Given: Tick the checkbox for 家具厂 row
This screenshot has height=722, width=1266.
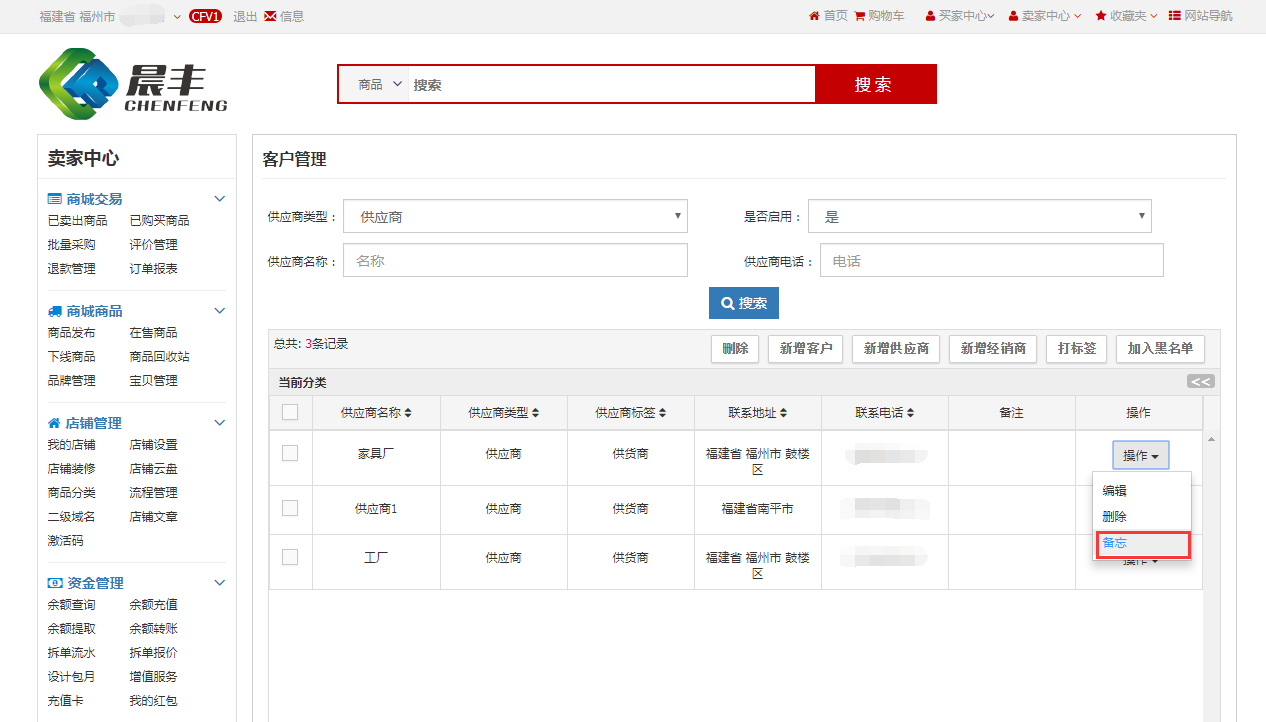Looking at the screenshot, I should (290, 453).
